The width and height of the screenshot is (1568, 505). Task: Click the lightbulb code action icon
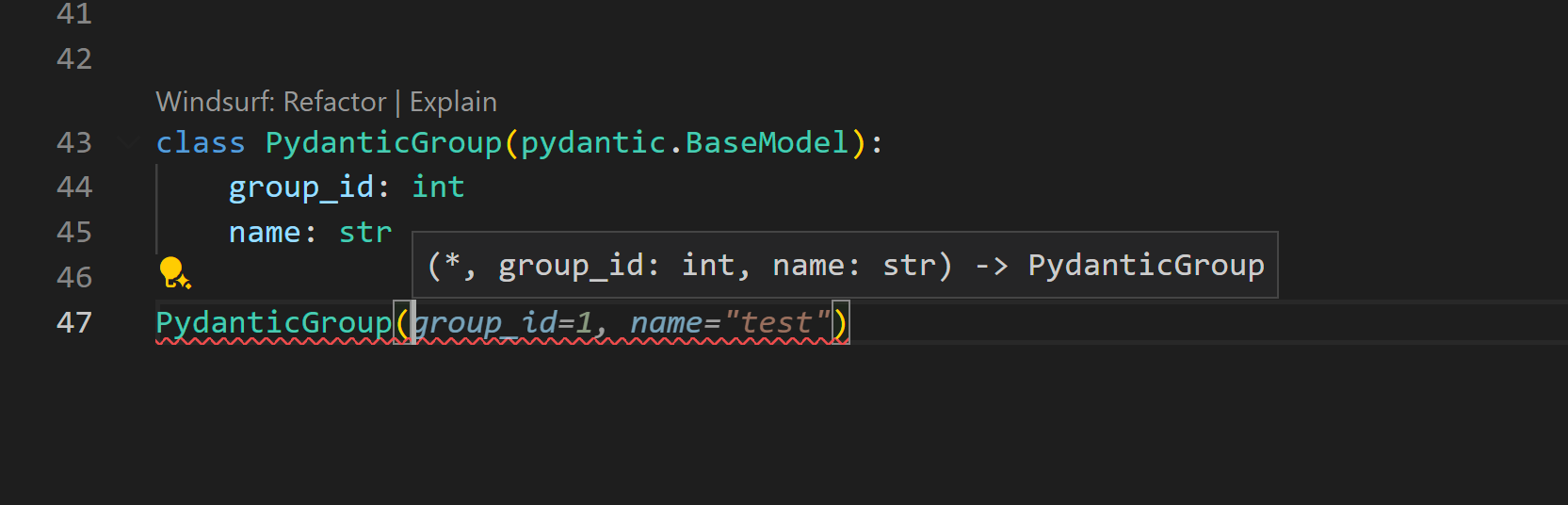click(x=174, y=273)
